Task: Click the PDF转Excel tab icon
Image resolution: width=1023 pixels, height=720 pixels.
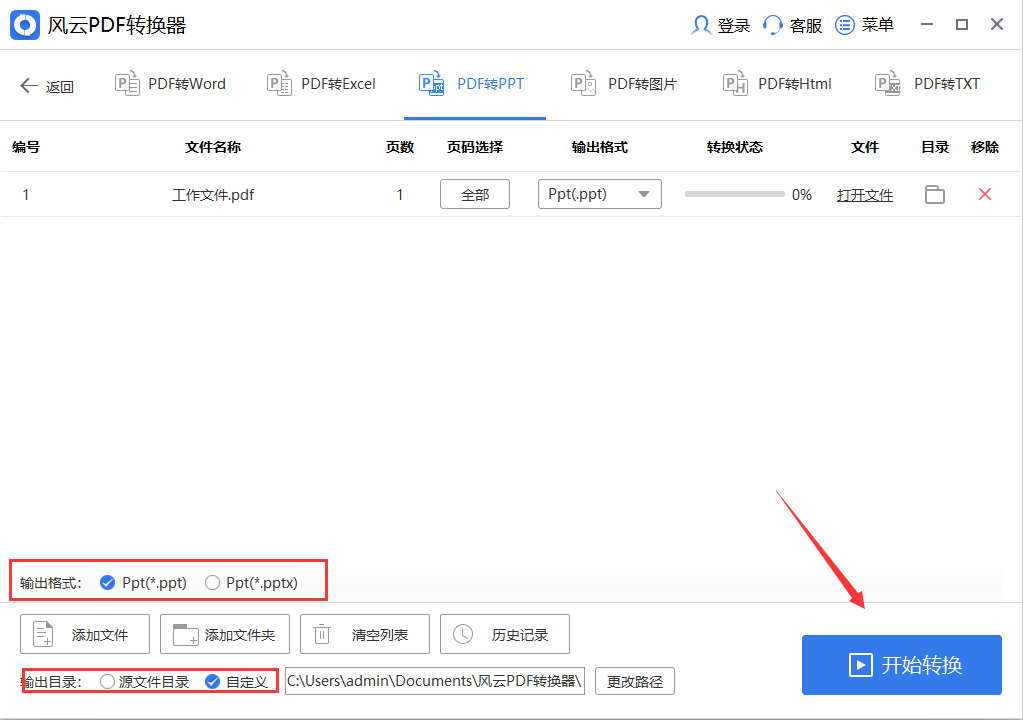Action: coord(279,83)
